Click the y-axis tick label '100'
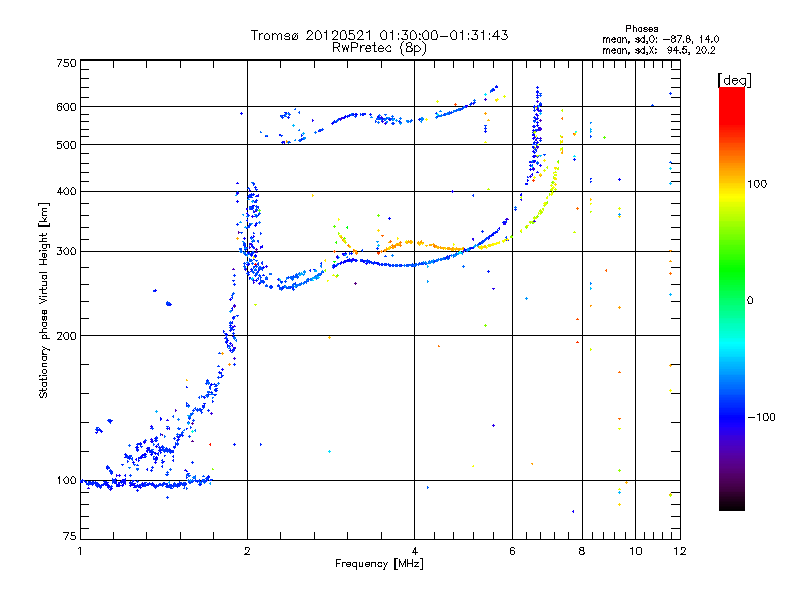Screen dimensions: 800x600 tap(66, 481)
